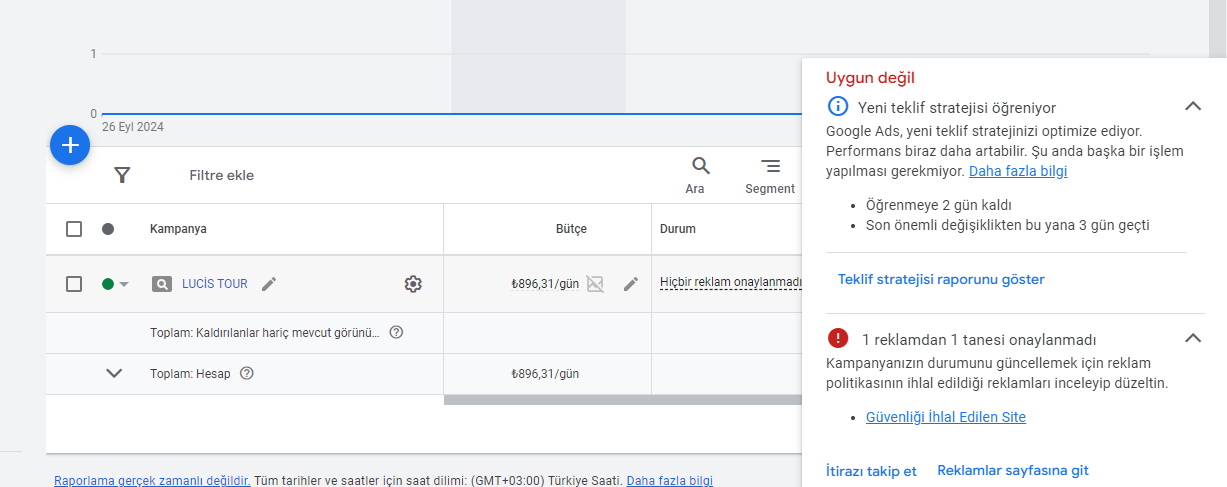Open the Segment icon

(770, 166)
